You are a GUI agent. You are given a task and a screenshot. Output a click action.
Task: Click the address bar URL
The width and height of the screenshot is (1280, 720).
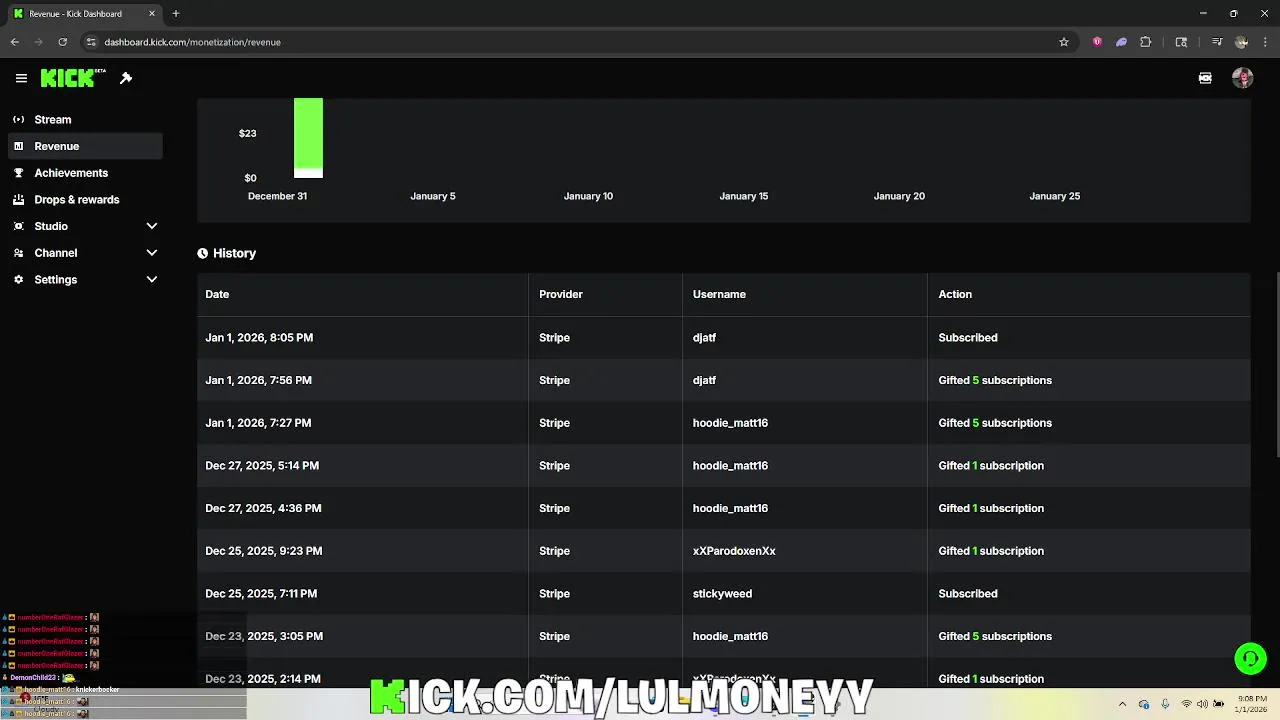tap(192, 42)
